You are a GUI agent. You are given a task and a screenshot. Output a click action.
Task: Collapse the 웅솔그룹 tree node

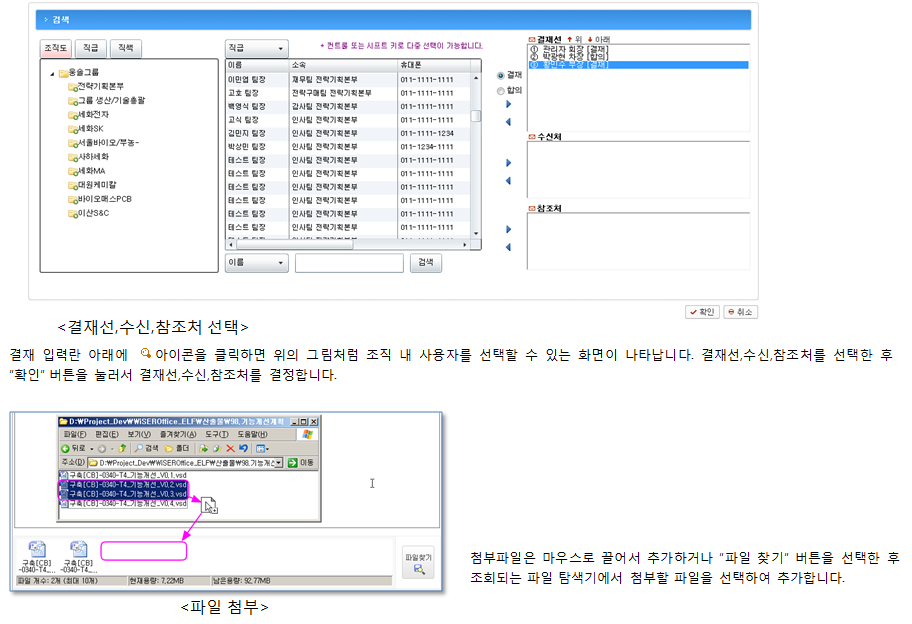52,73
